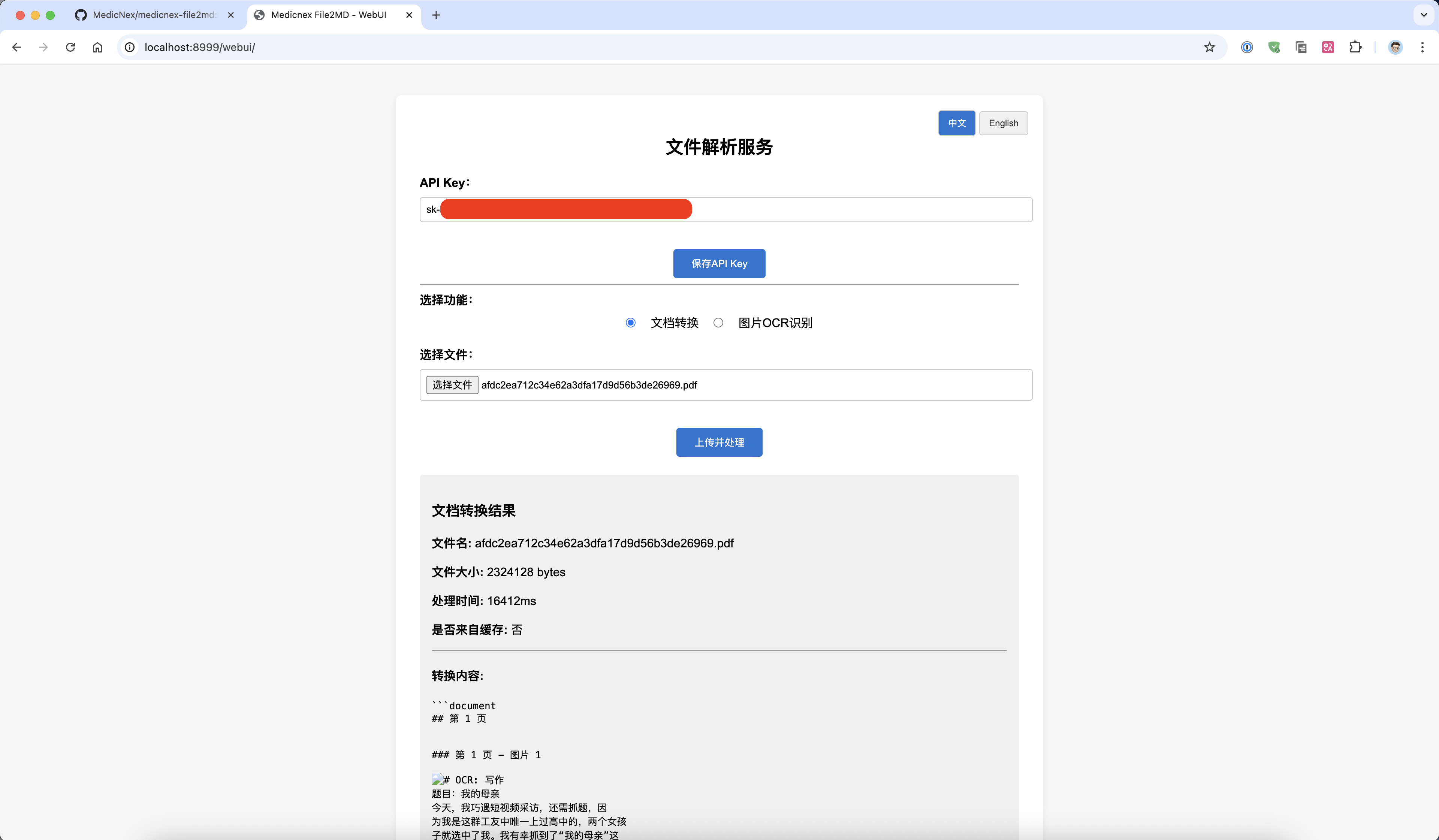This screenshot has height=840, width=1439.
Task: View site information icon in address bar
Action: [130, 48]
